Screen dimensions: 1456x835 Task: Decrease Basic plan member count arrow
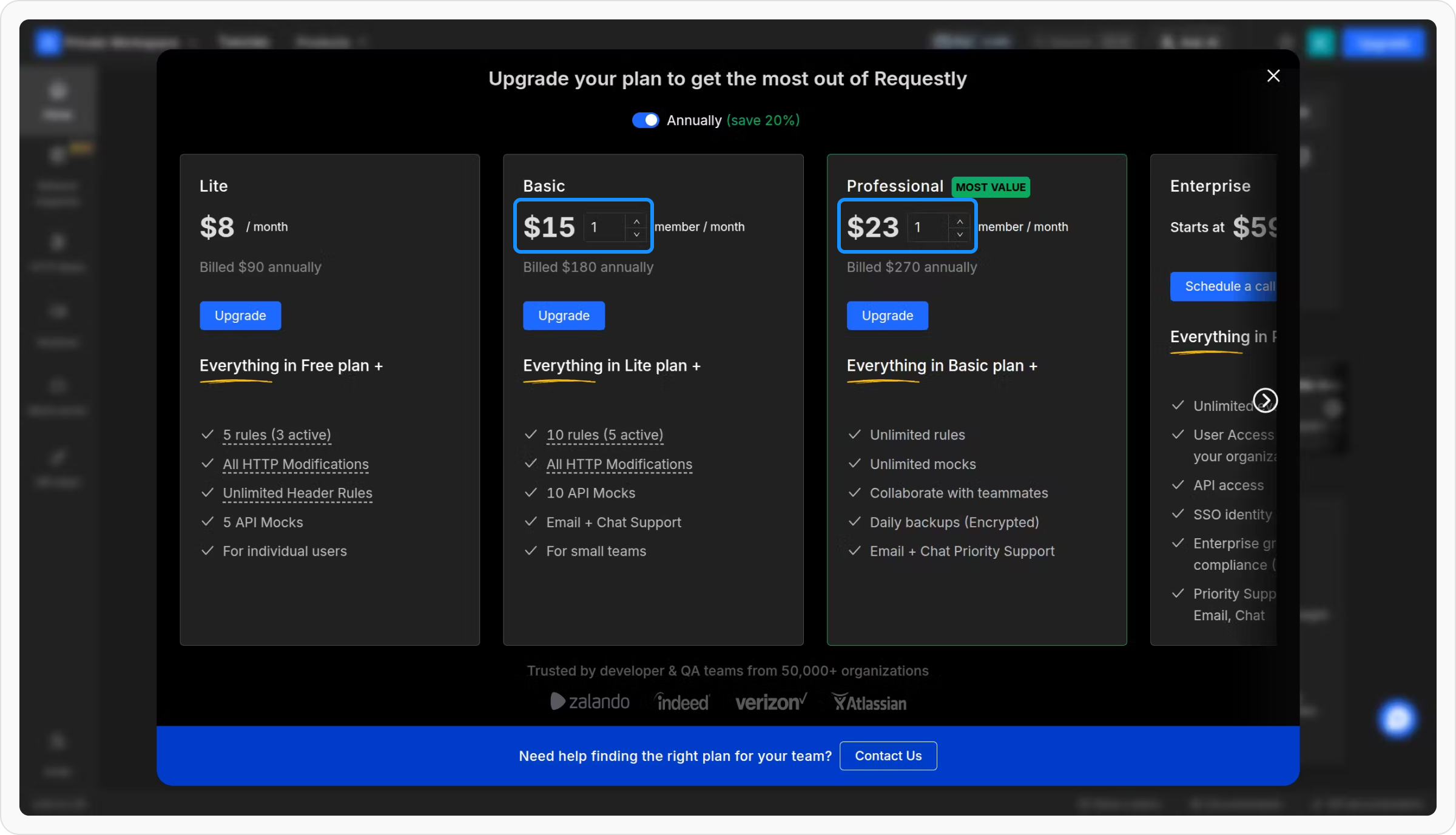[x=636, y=234]
